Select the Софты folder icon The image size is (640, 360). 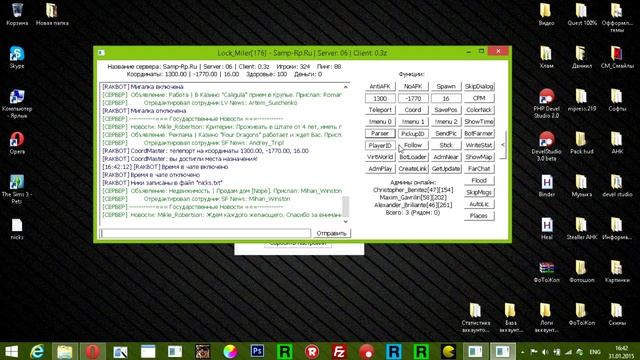(x=617, y=100)
